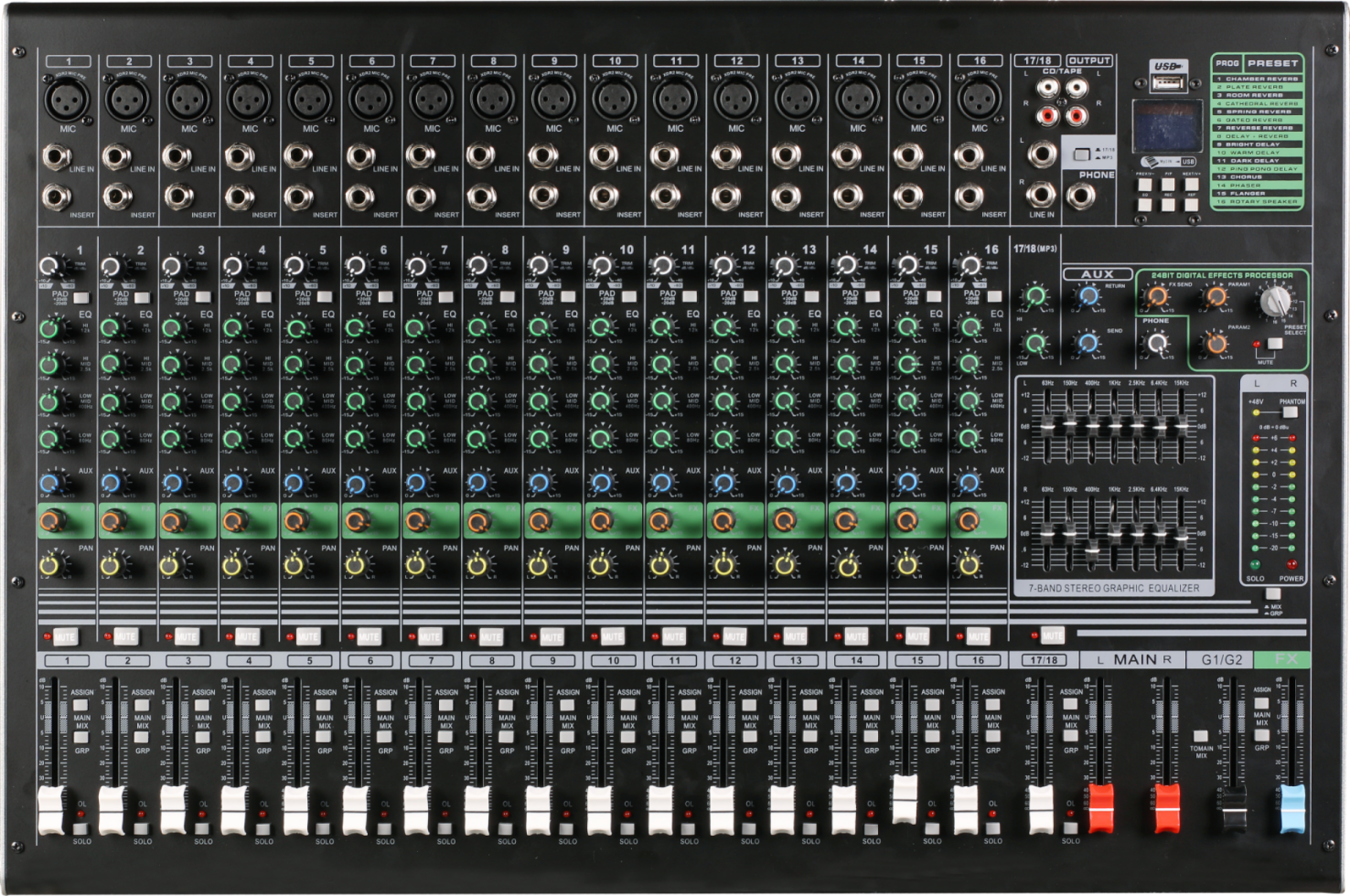Click the FX SEND orange knob
1350x896 pixels.
click(1158, 296)
